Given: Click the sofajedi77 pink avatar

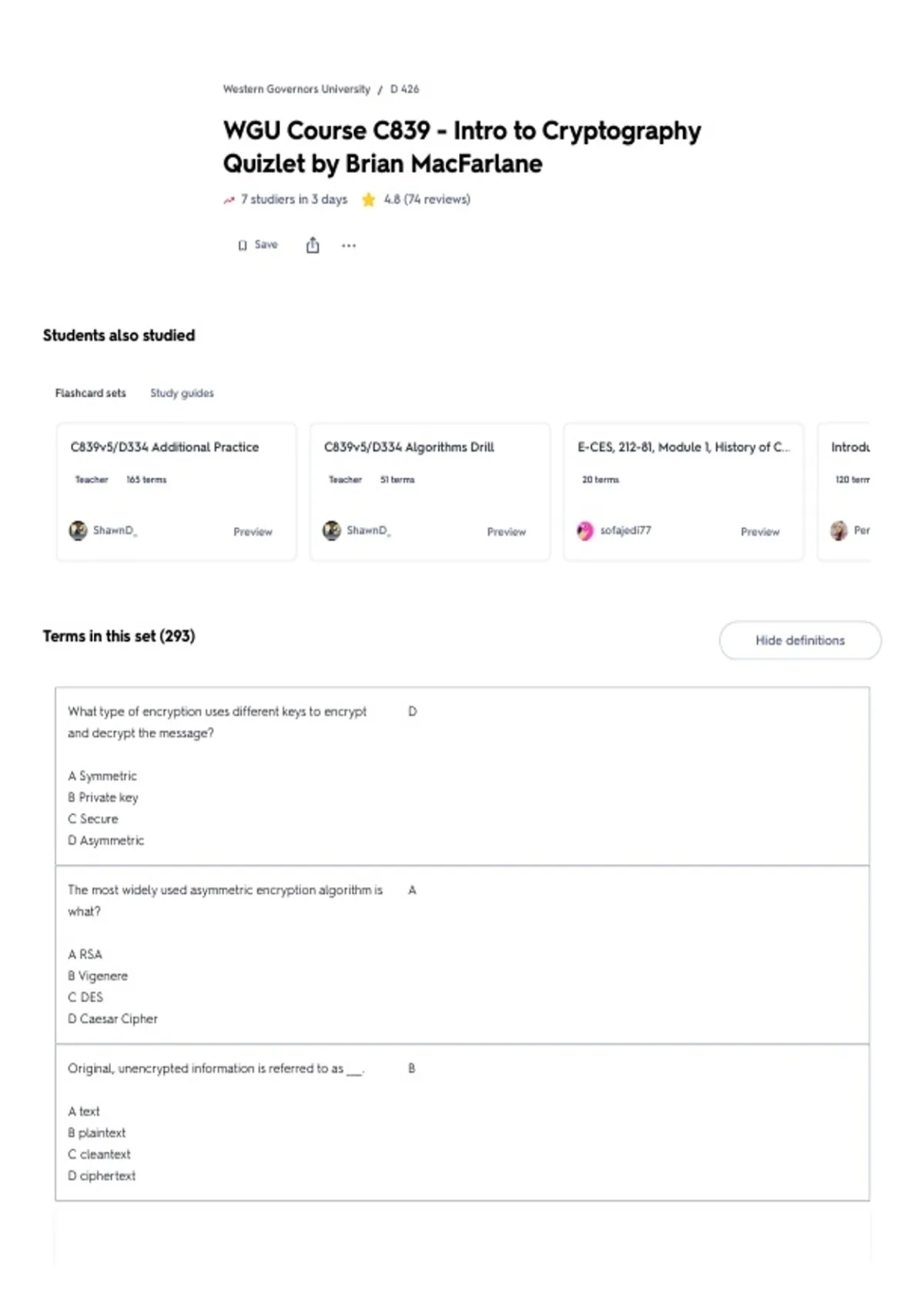Looking at the screenshot, I should 585,531.
